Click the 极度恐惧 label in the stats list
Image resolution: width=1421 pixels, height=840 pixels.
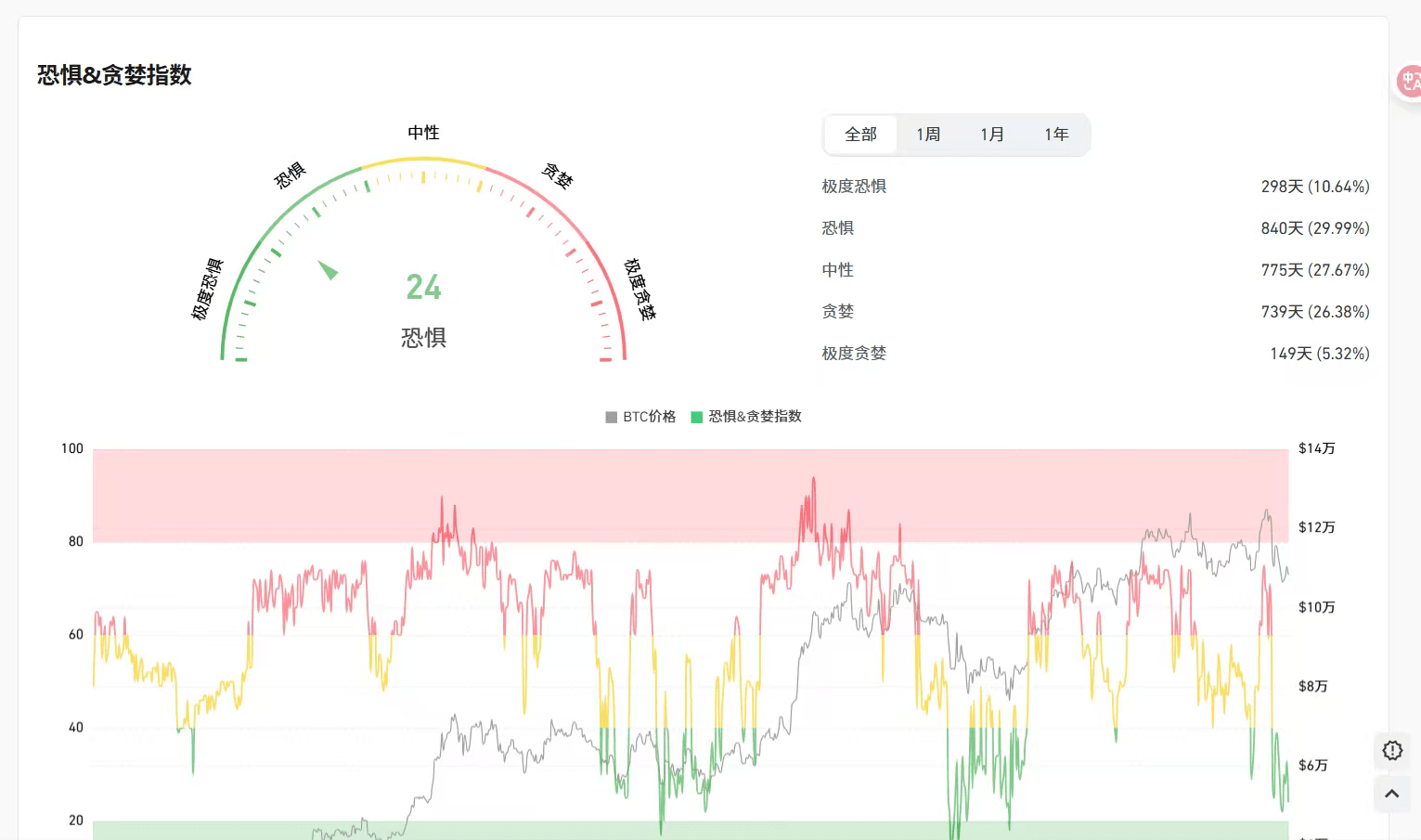click(854, 187)
